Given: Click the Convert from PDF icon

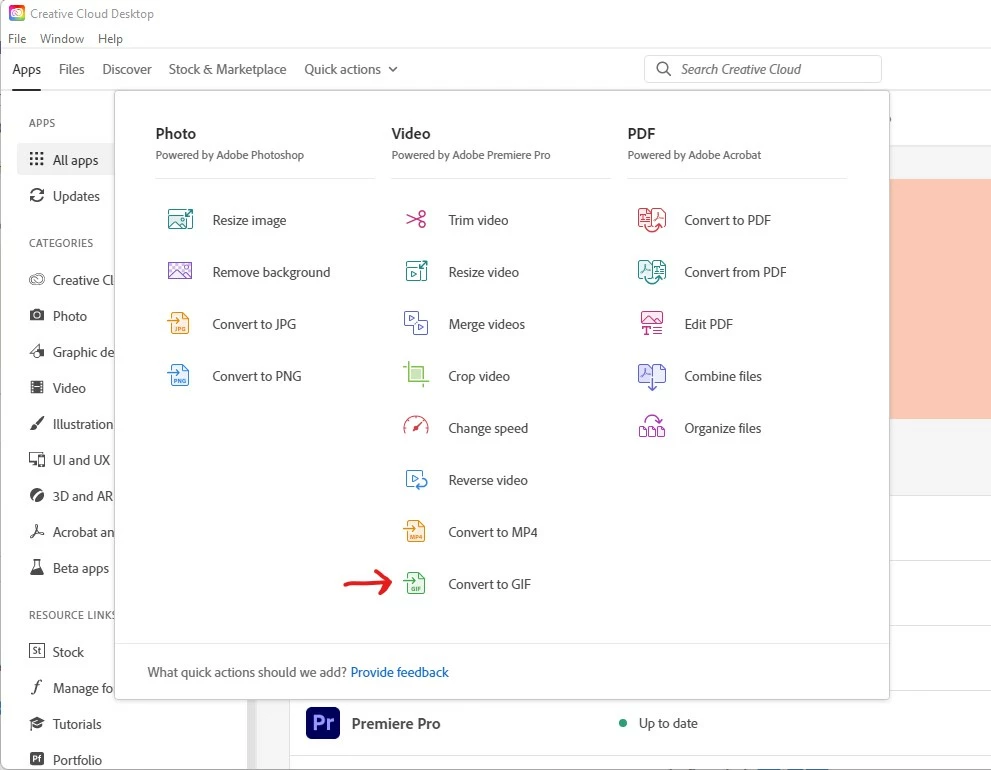Looking at the screenshot, I should click(652, 271).
